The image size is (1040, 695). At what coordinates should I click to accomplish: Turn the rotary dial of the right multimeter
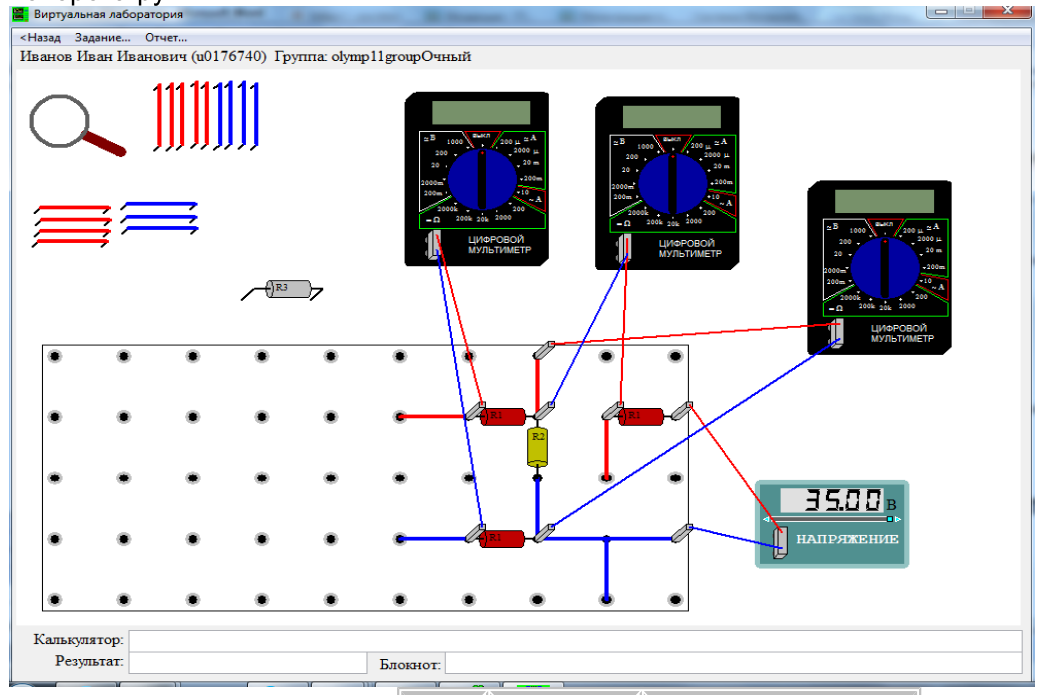pos(885,269)
